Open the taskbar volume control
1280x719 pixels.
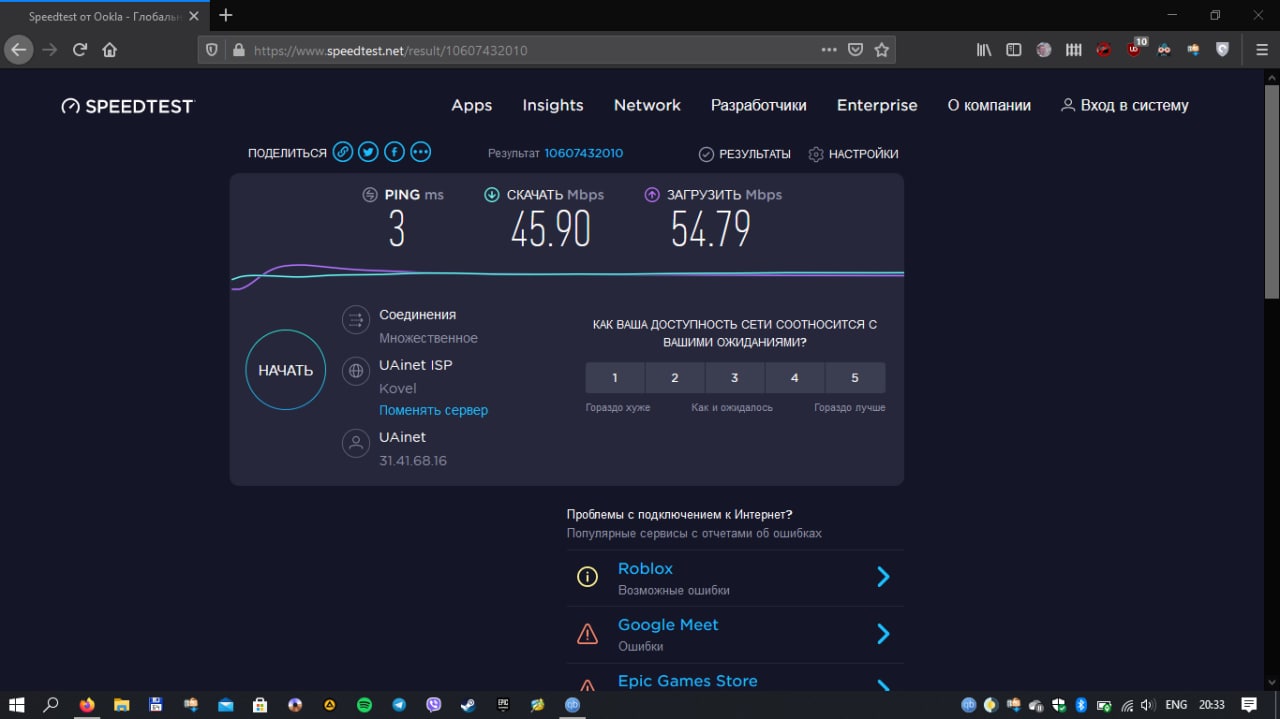[1147, 705]
